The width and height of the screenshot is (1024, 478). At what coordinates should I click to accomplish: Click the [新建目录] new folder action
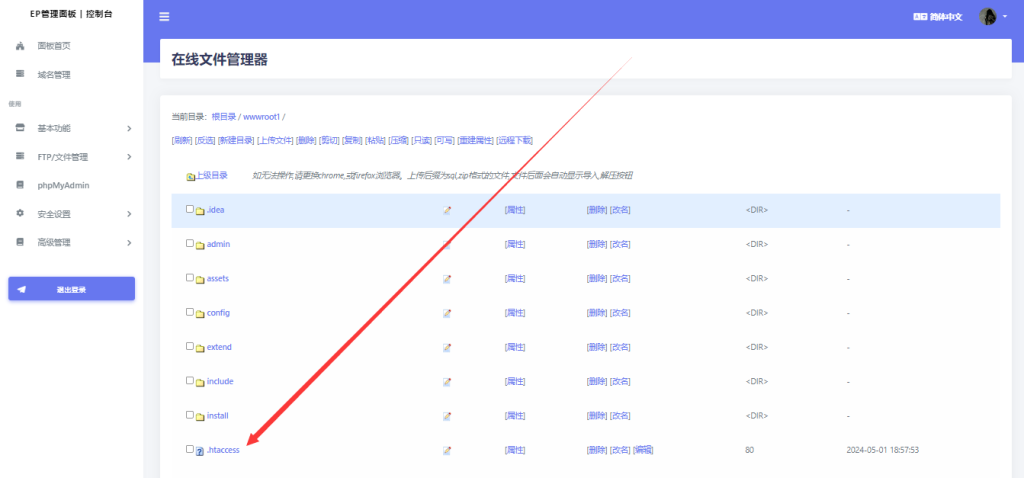236,140
